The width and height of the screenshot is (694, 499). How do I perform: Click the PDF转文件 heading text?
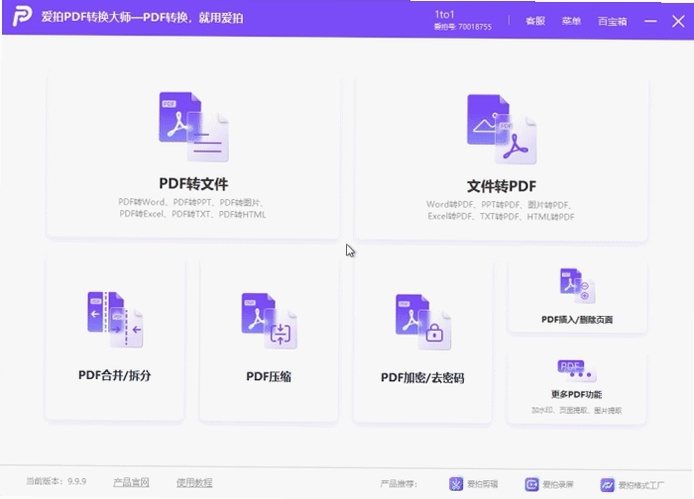click(x=194, y=184)
